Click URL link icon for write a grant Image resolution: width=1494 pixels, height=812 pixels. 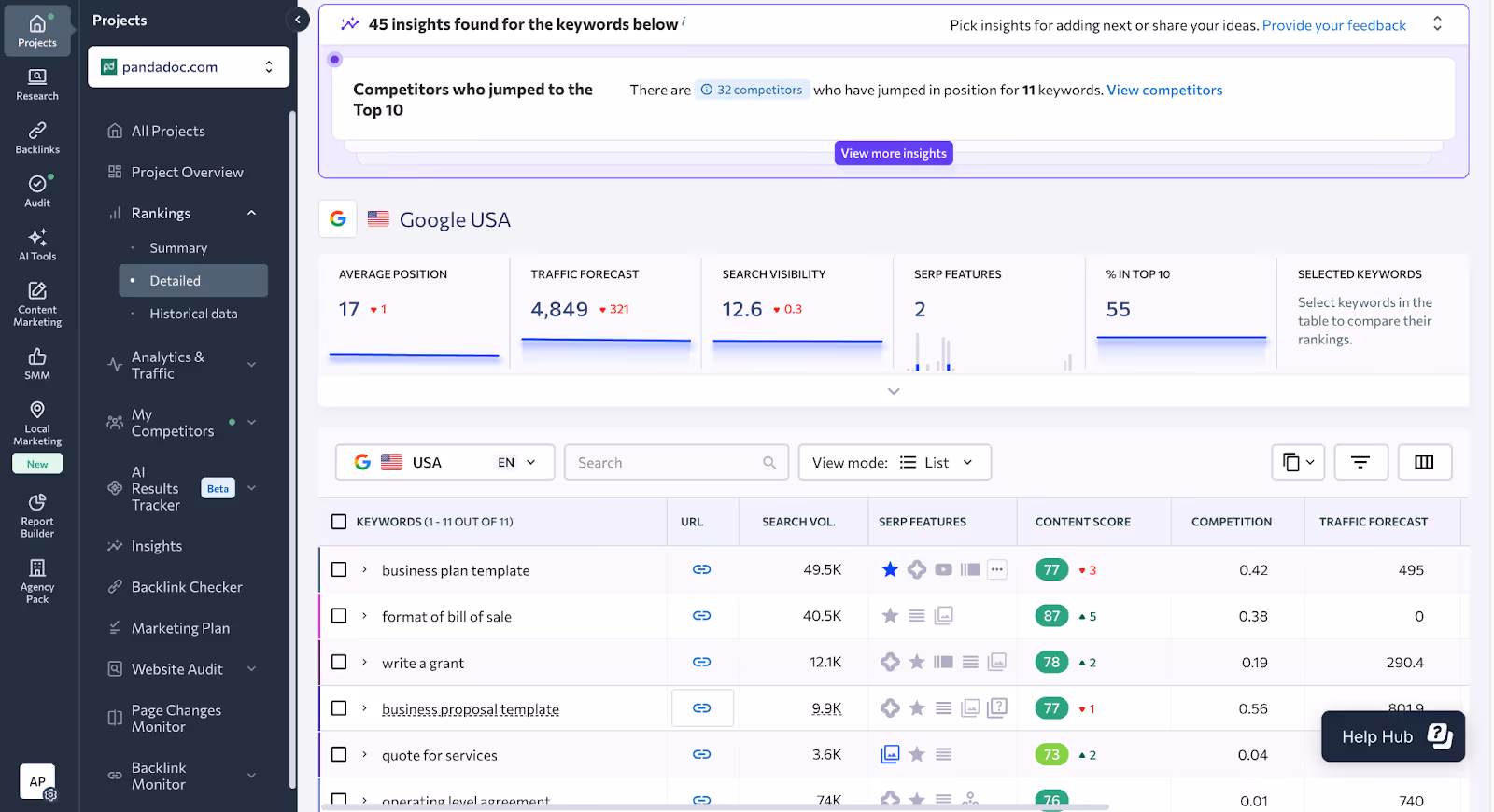point(701,662)
